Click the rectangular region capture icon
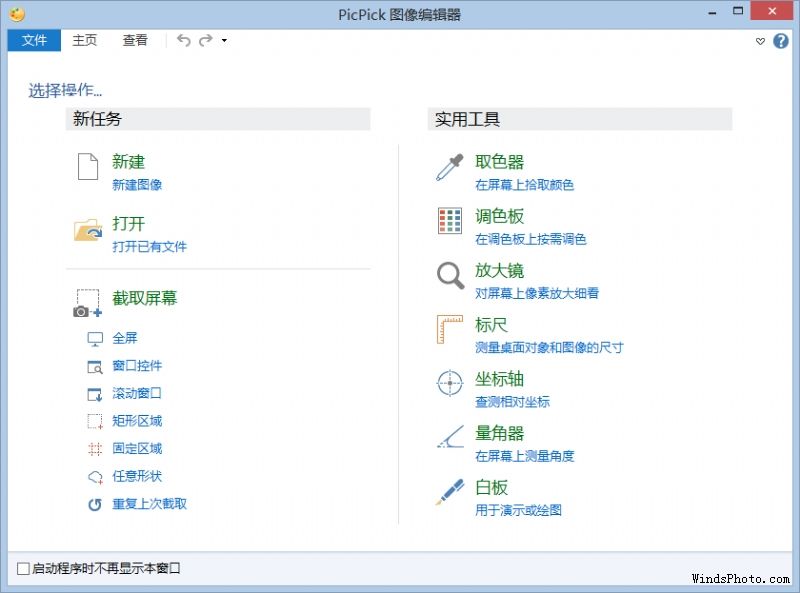800x593 pixels. (x=95, y=422)
